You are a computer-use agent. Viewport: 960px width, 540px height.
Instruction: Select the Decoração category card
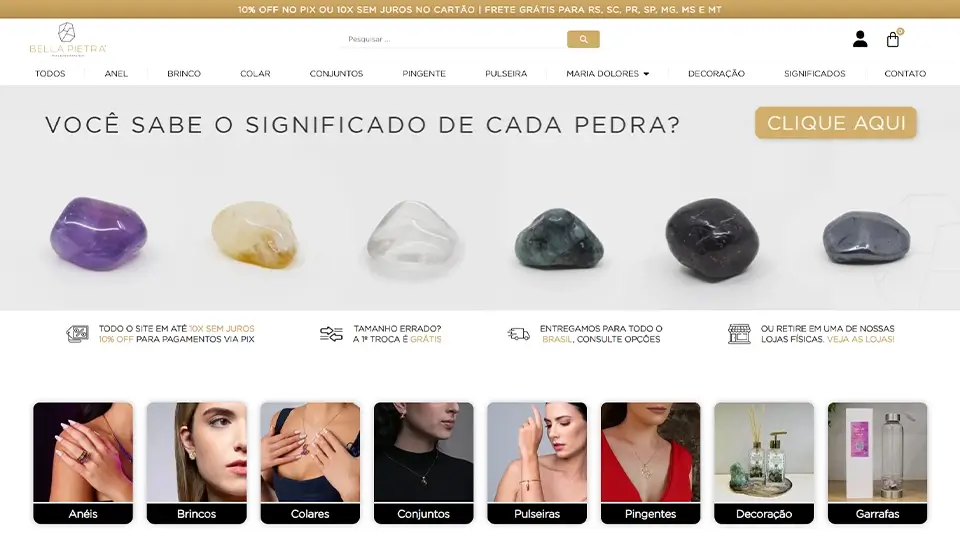[764, 463]
